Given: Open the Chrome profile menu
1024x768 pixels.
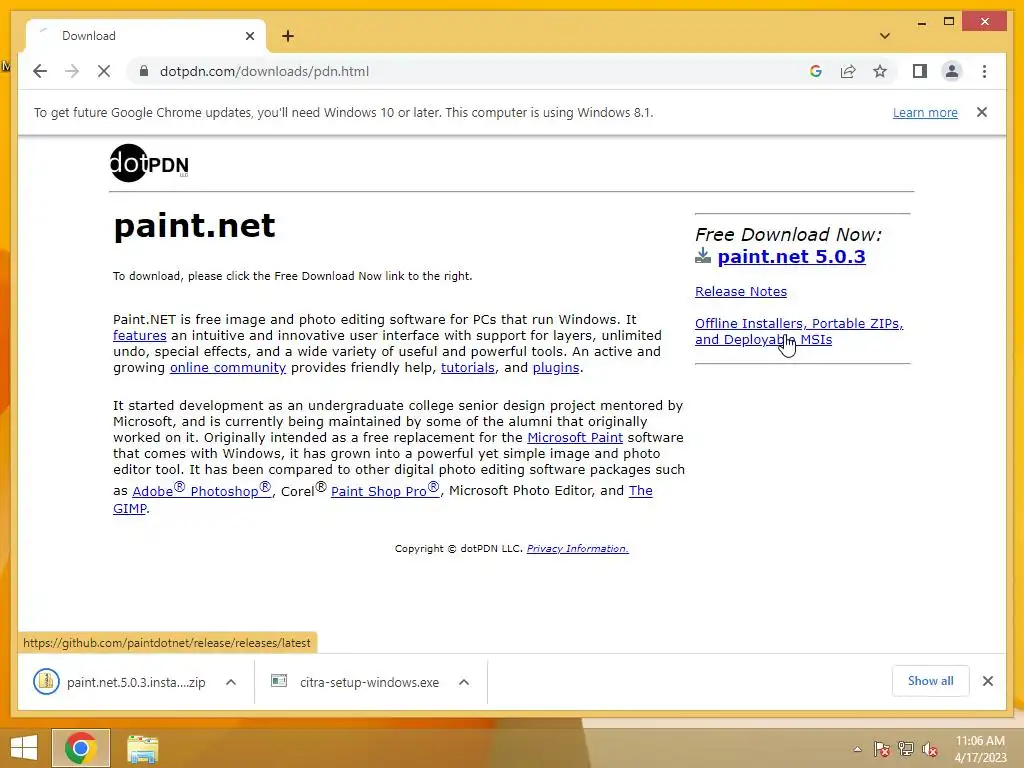Looking at the screenshot, I should (952, 71).
